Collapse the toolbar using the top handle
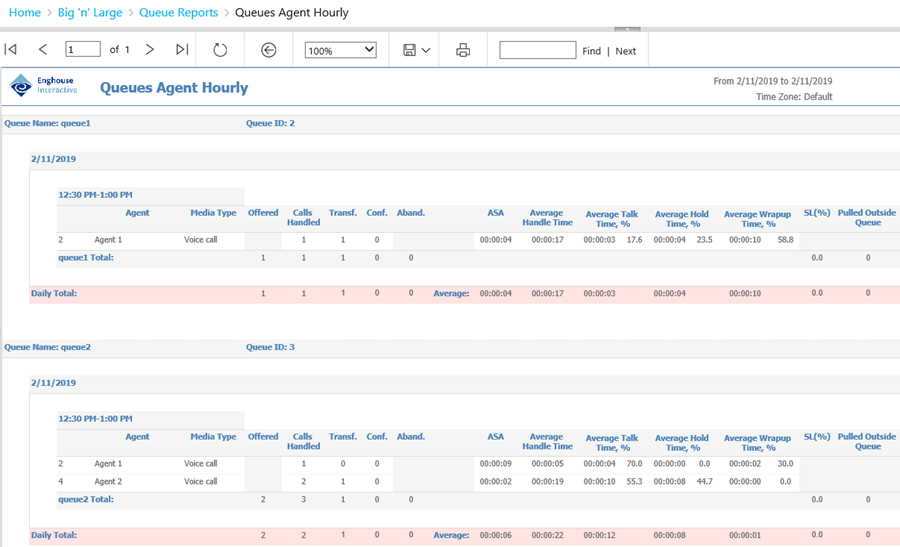Viewport: 900px width, 547px height. 626,30
